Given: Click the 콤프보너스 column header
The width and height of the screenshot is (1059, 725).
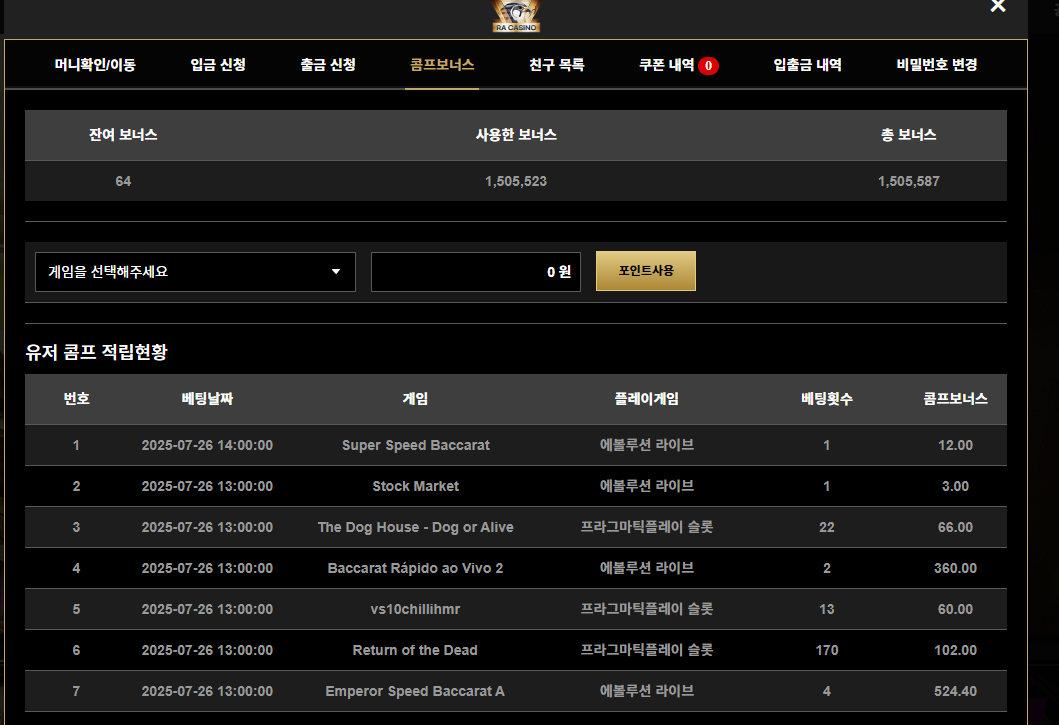Looking at the screenshot, I should (955, 399).
